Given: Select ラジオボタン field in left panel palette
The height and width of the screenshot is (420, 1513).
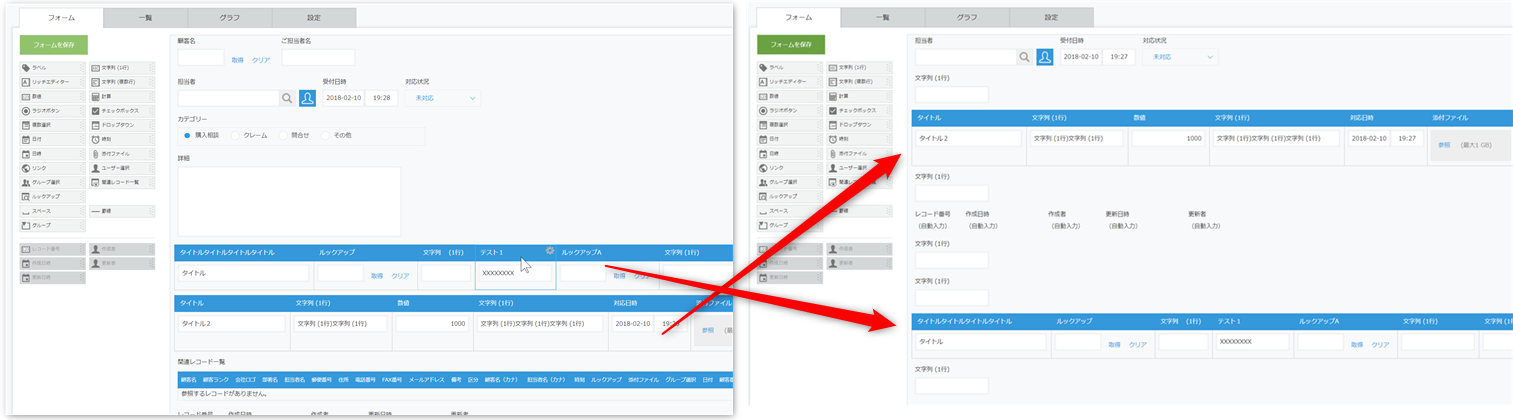Looking at the screenshot, I should [52, 111].
